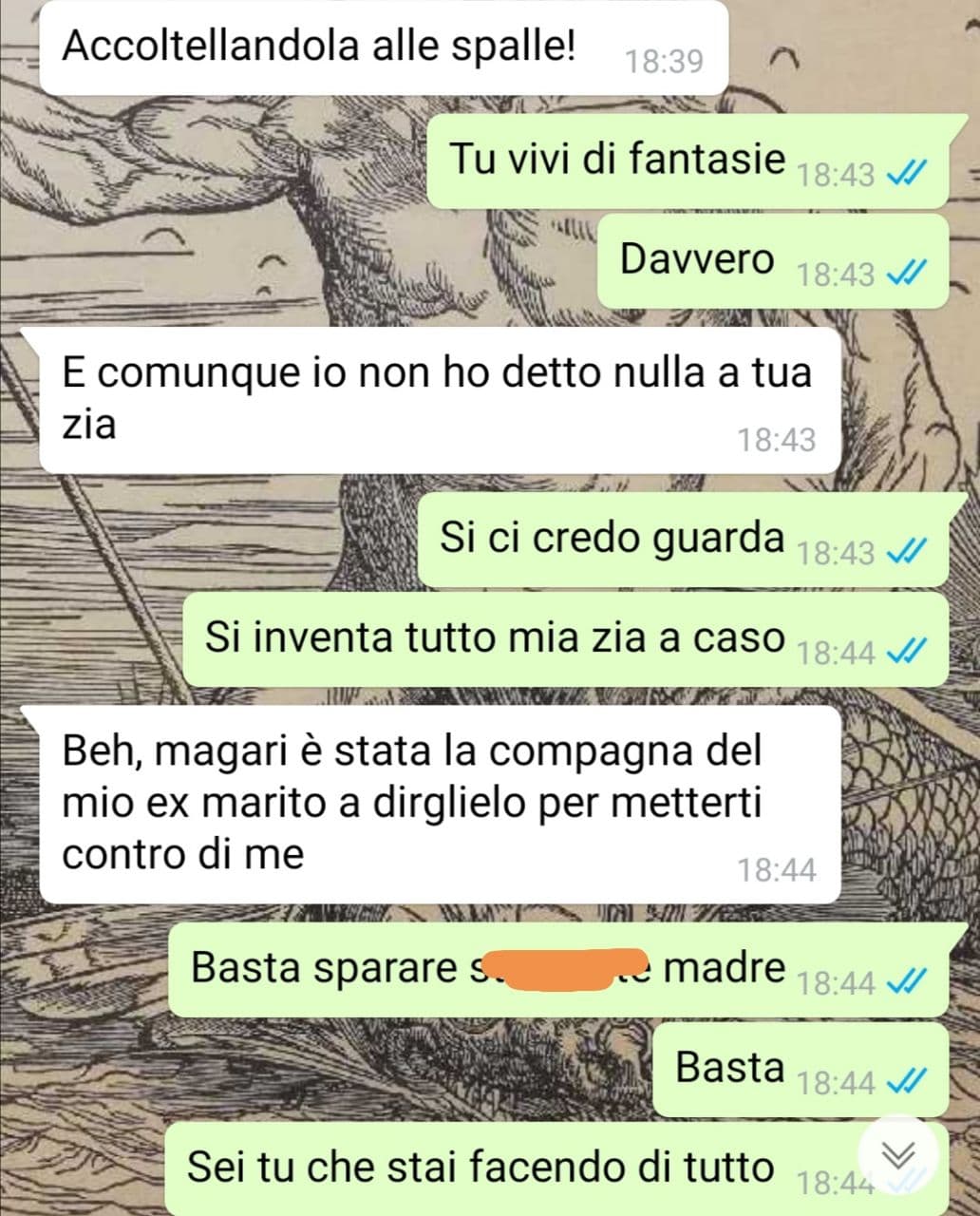Screen dimensions: 980x1216
Task: Select the 'Accoltellandola alle spalle!' message bubble
Action: pos(382,47)
